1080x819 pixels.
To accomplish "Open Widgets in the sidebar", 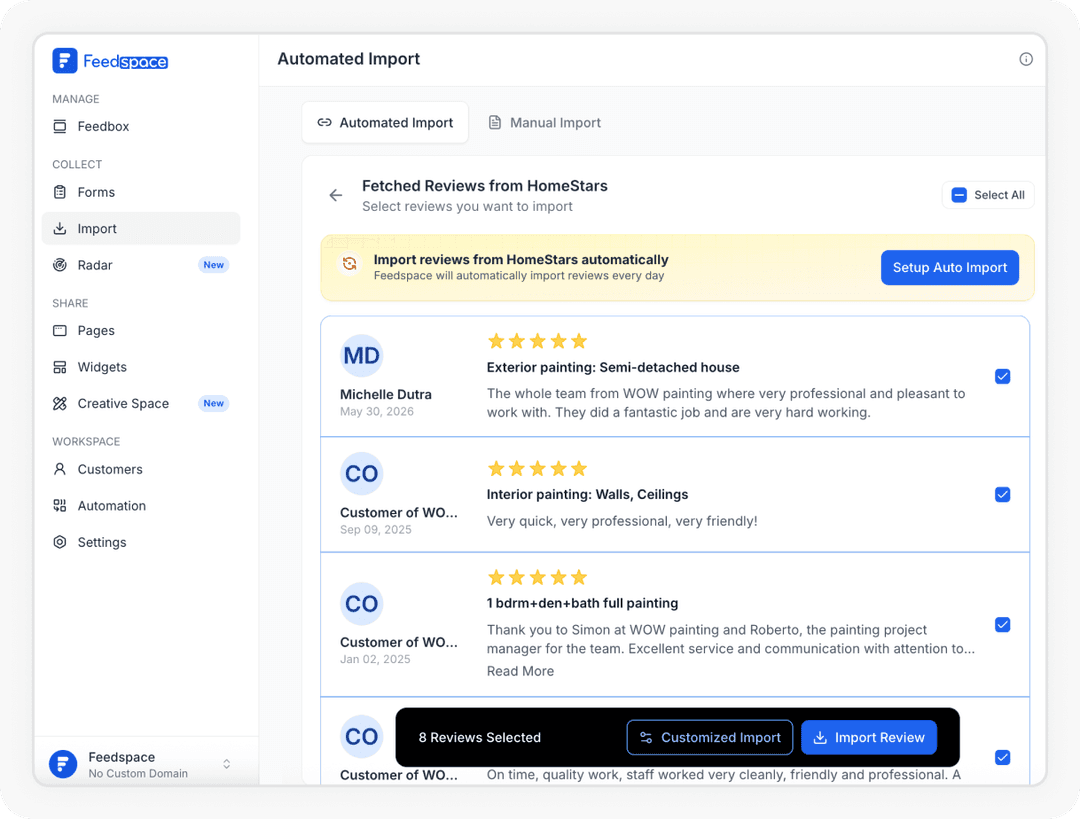I will pyautogui.click(x=141, y=367).
